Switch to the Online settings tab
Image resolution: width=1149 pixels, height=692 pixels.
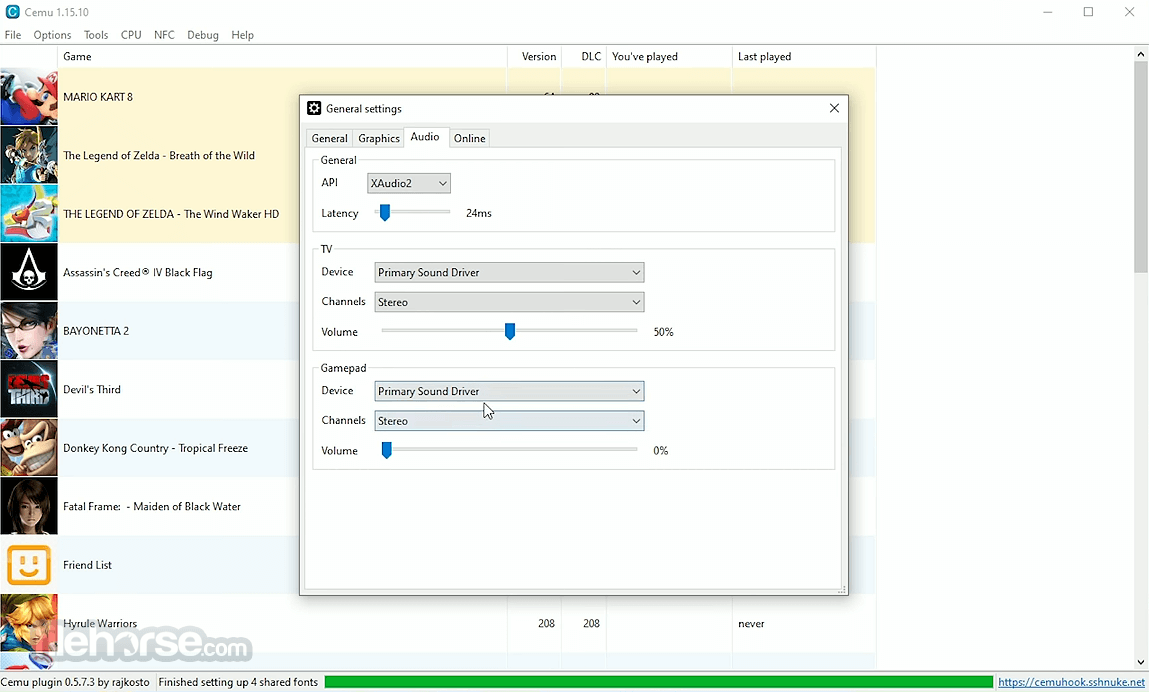[x=469, y=139]
